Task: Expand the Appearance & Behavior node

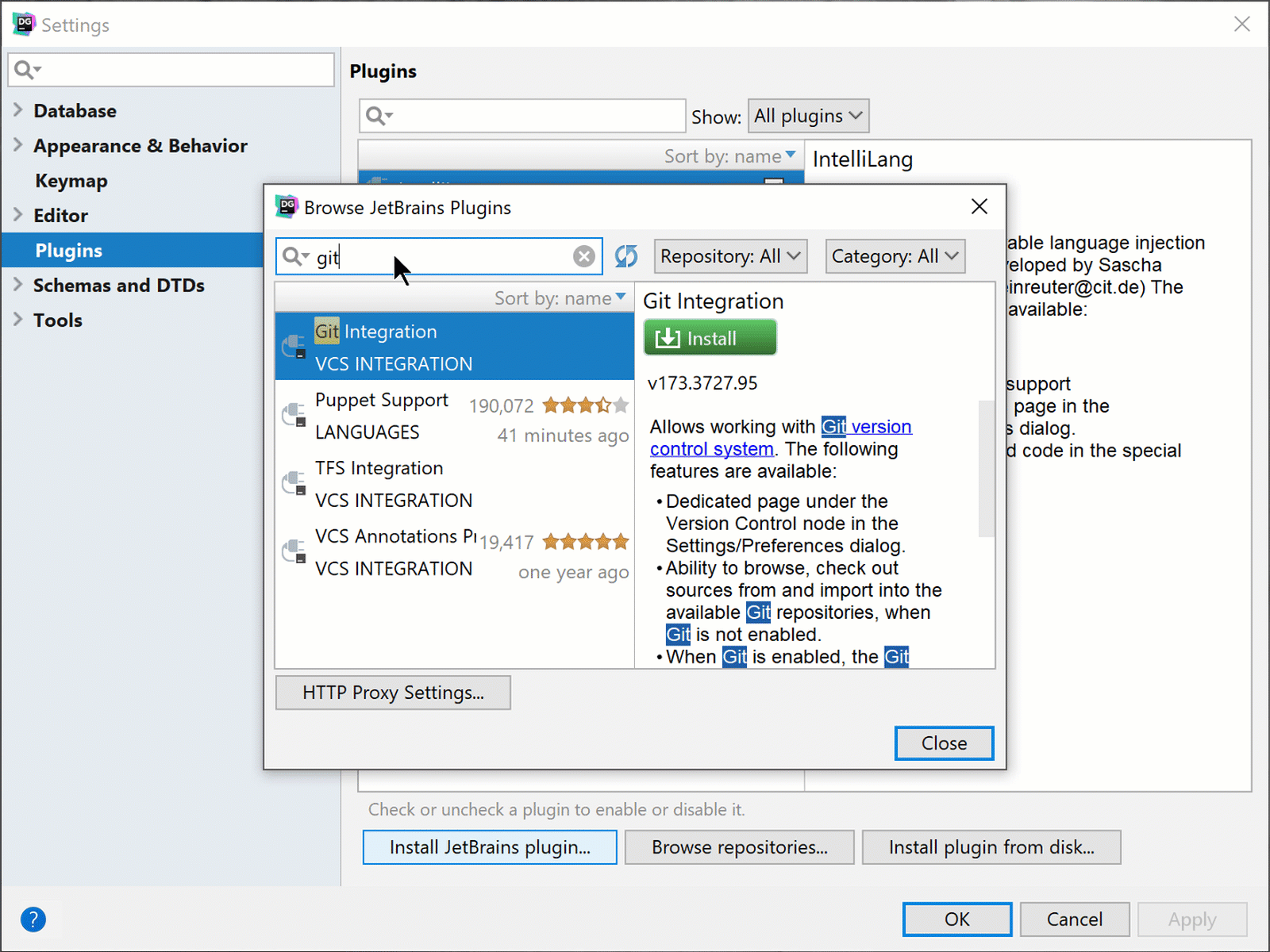Action: pos(17,145)
